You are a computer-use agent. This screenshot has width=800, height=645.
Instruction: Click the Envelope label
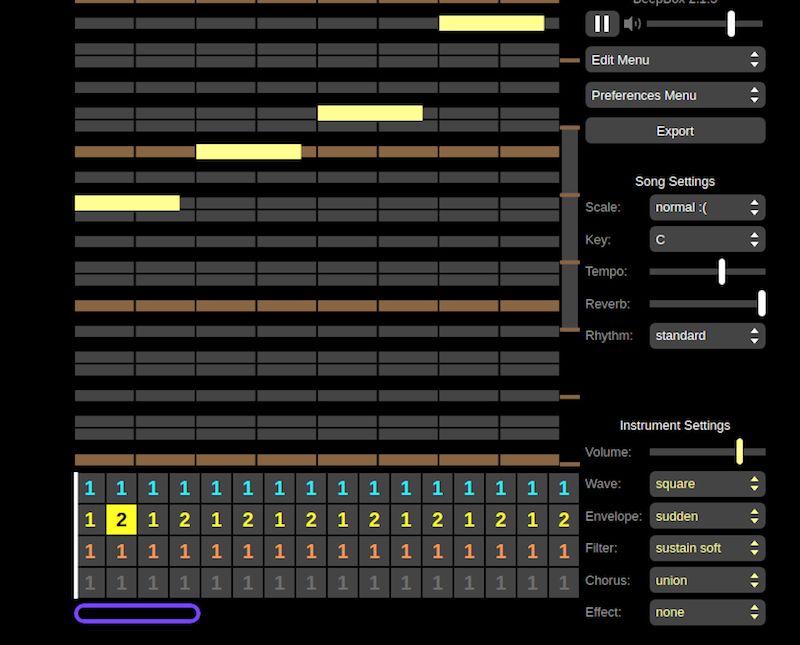coord(613,516)
